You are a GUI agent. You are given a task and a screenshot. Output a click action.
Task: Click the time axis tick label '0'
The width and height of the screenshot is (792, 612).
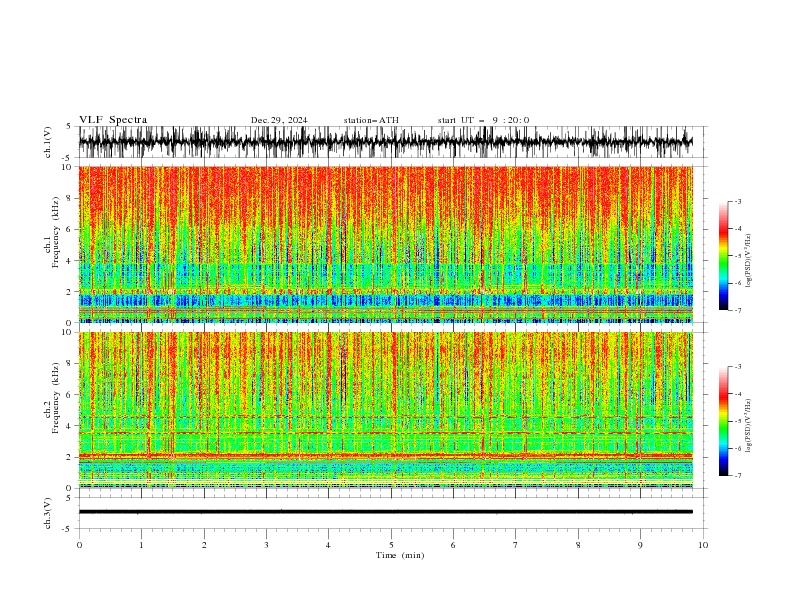[79, 545]
